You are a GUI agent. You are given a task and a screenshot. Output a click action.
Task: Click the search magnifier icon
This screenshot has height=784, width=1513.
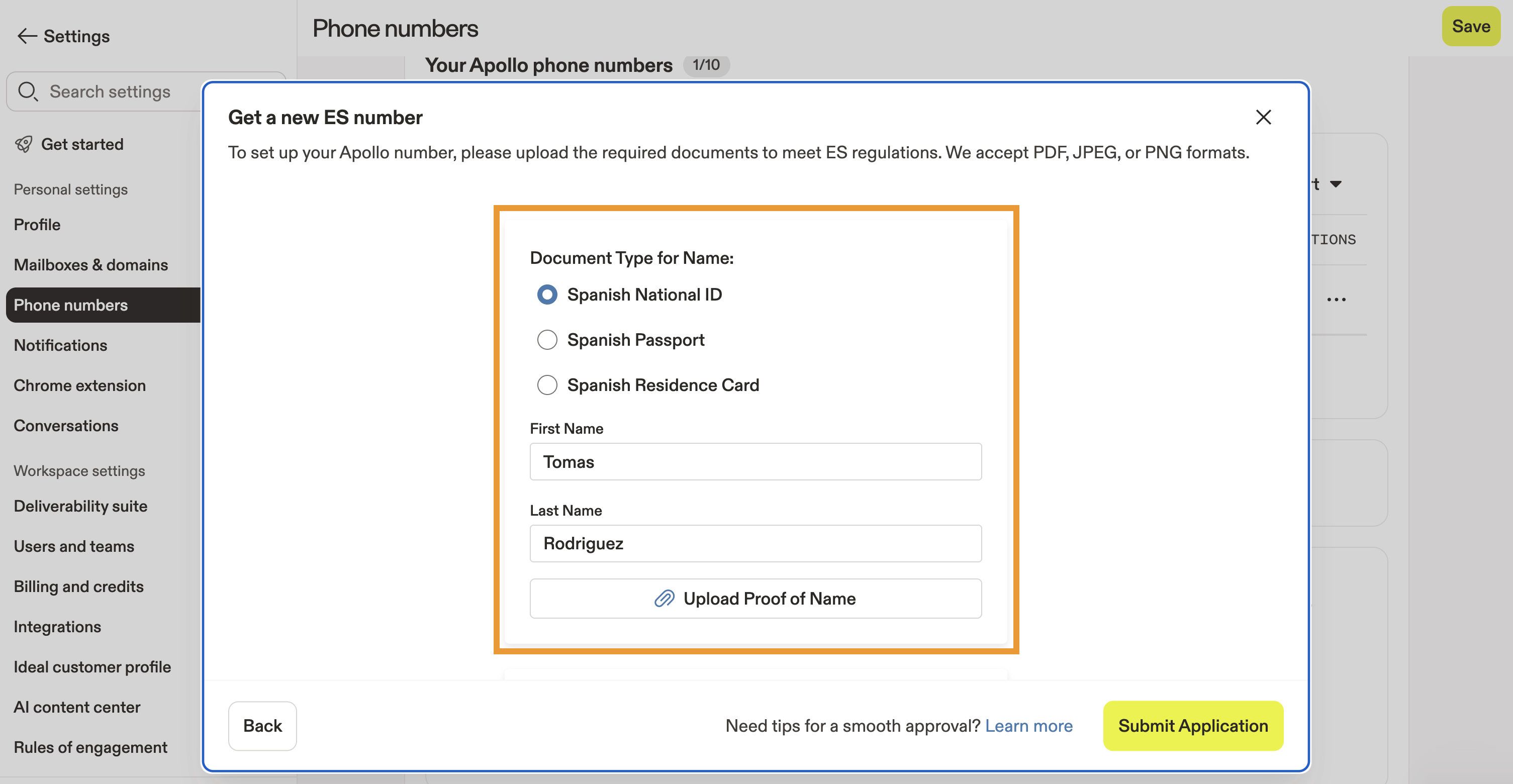(28, 91)
